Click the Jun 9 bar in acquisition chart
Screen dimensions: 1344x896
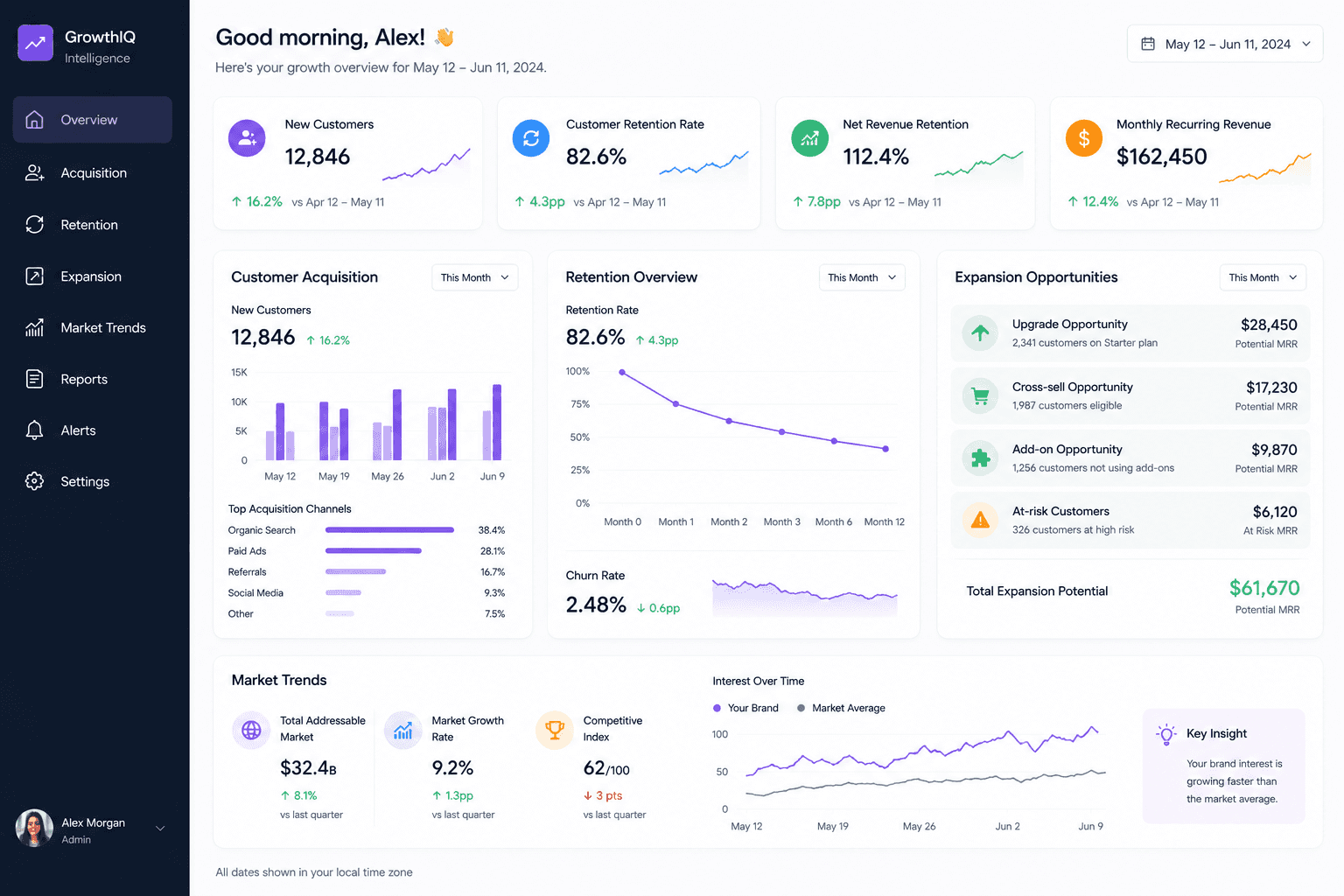[x=497, y=423]
